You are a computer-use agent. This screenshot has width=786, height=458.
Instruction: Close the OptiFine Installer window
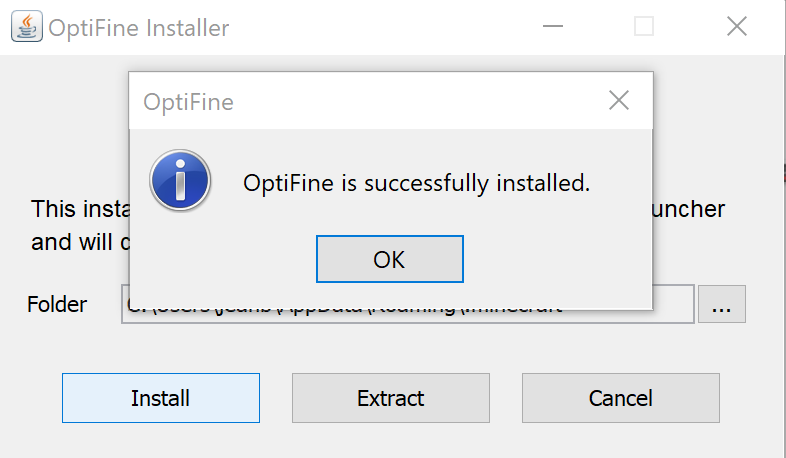pos(736,27)
